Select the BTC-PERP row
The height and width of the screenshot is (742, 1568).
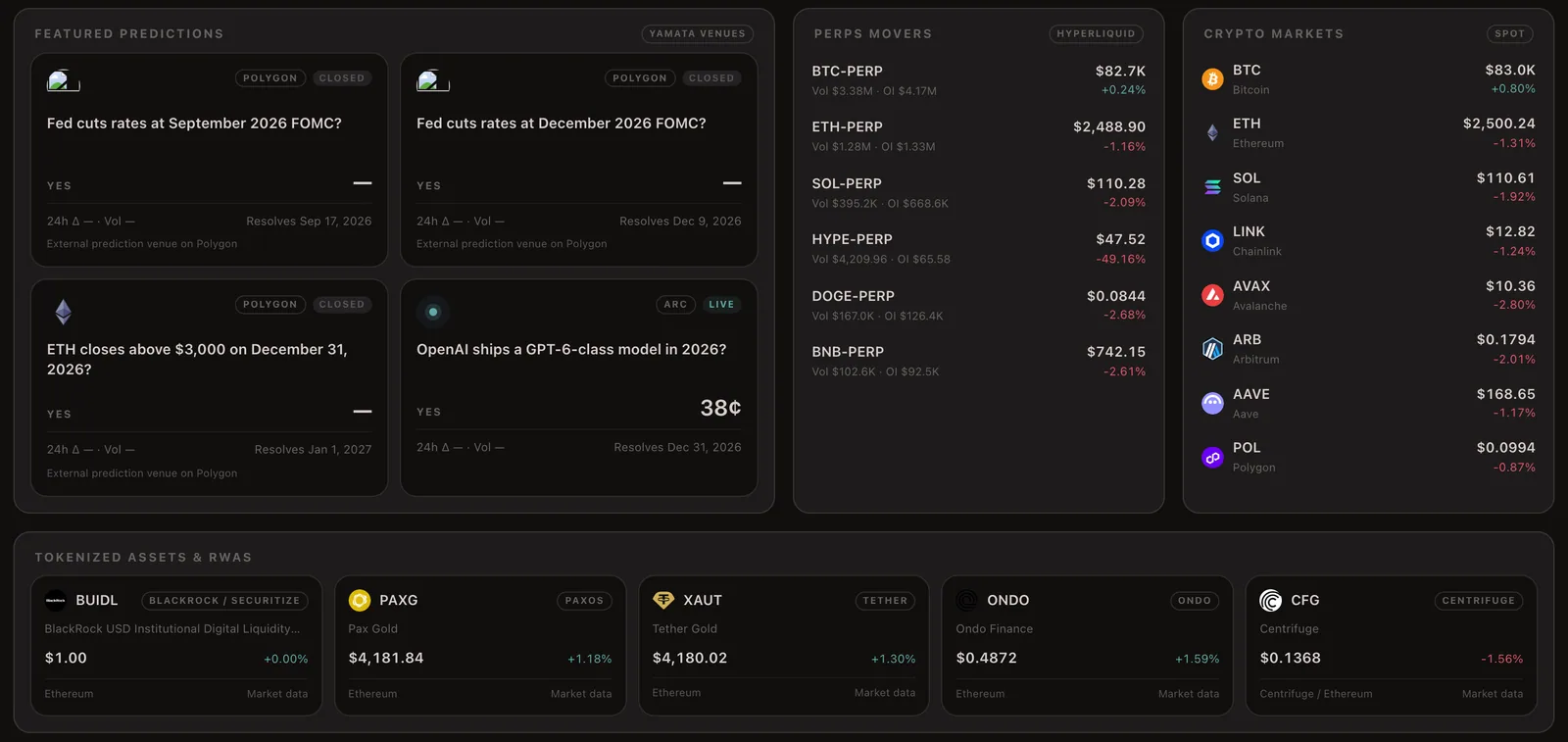tap(978, 80)
